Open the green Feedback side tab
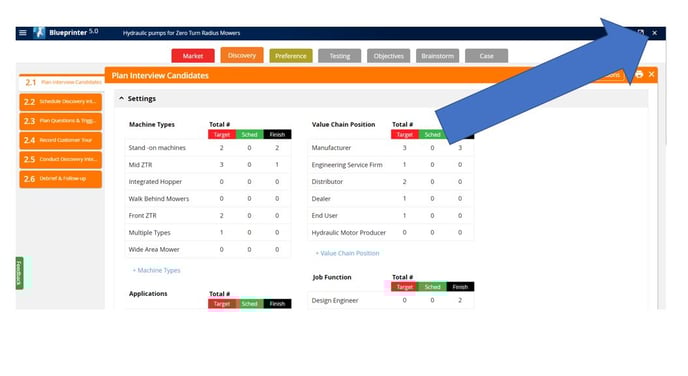This screenshot has height=376, width=688. [19, 273]
